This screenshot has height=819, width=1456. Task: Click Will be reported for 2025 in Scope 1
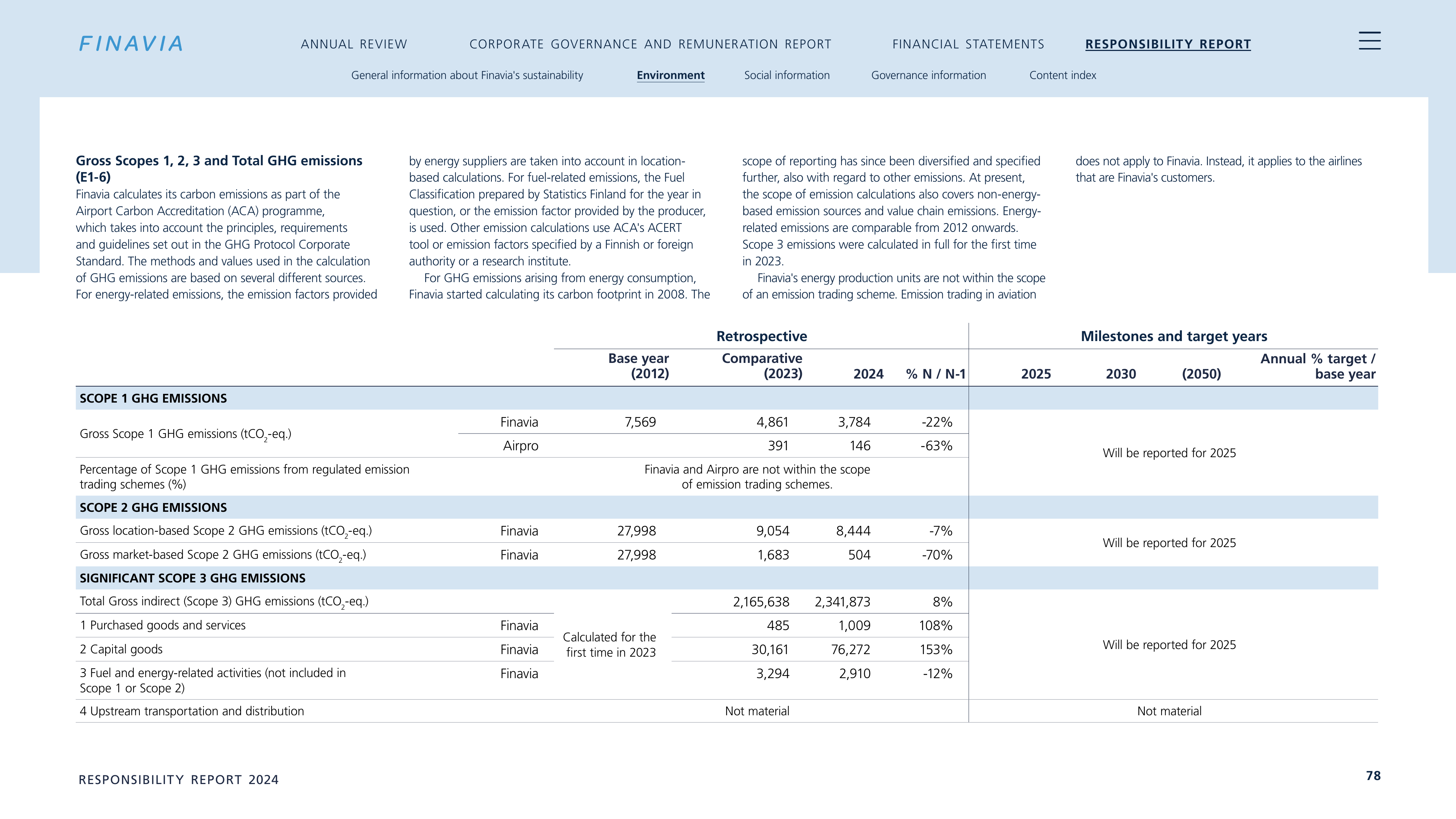1169,453
